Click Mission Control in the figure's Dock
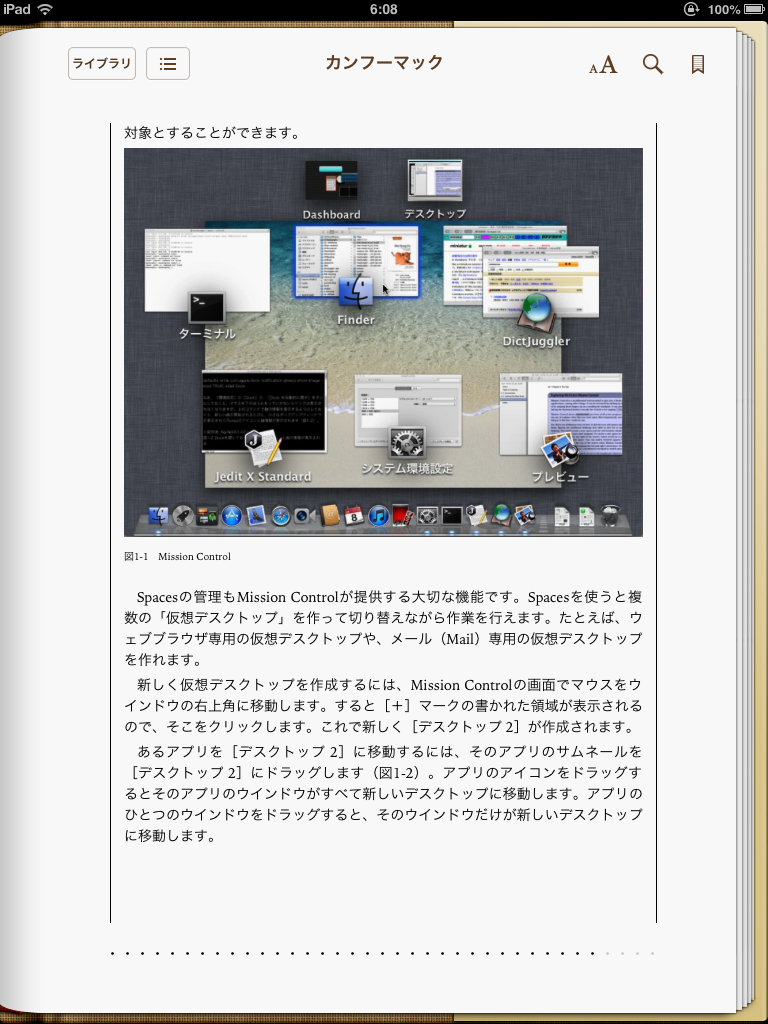768x1024 pixels. point(207,516)
